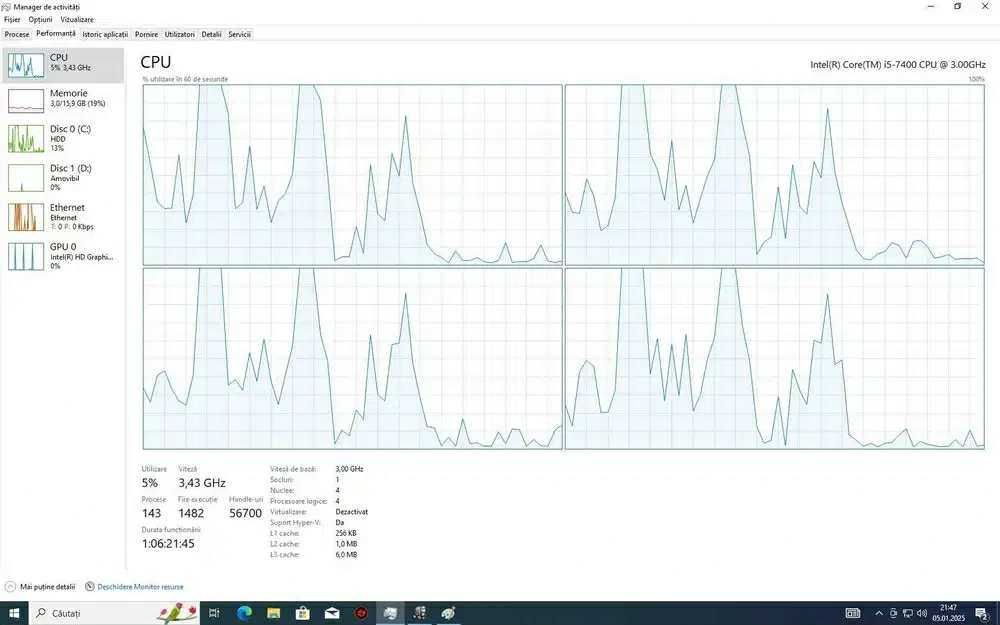Open the Fișier menu
The image size is (1000, 625).
(12, 20)
